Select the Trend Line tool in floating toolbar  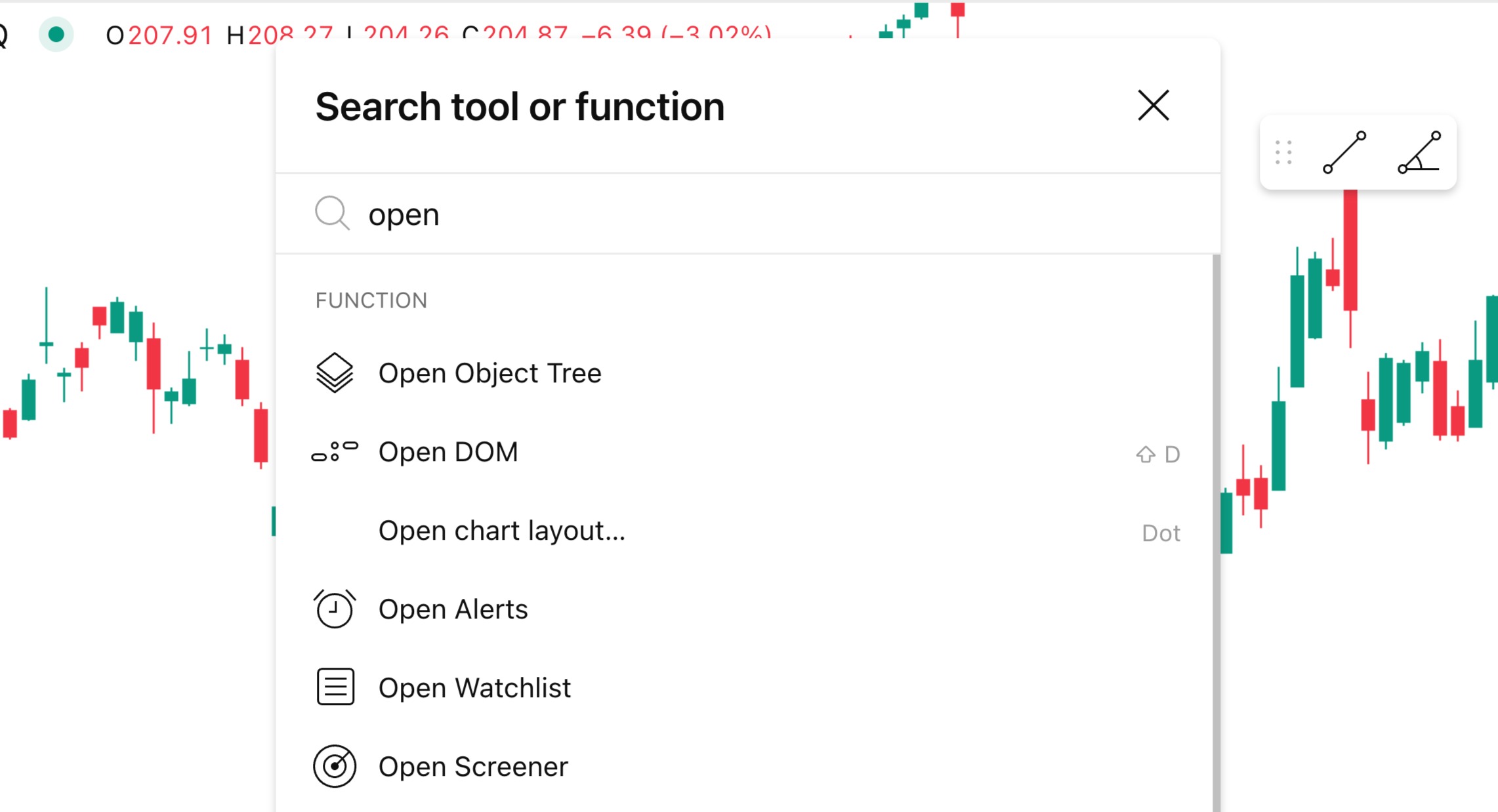pyautogui.click(x=1344, y=153)
